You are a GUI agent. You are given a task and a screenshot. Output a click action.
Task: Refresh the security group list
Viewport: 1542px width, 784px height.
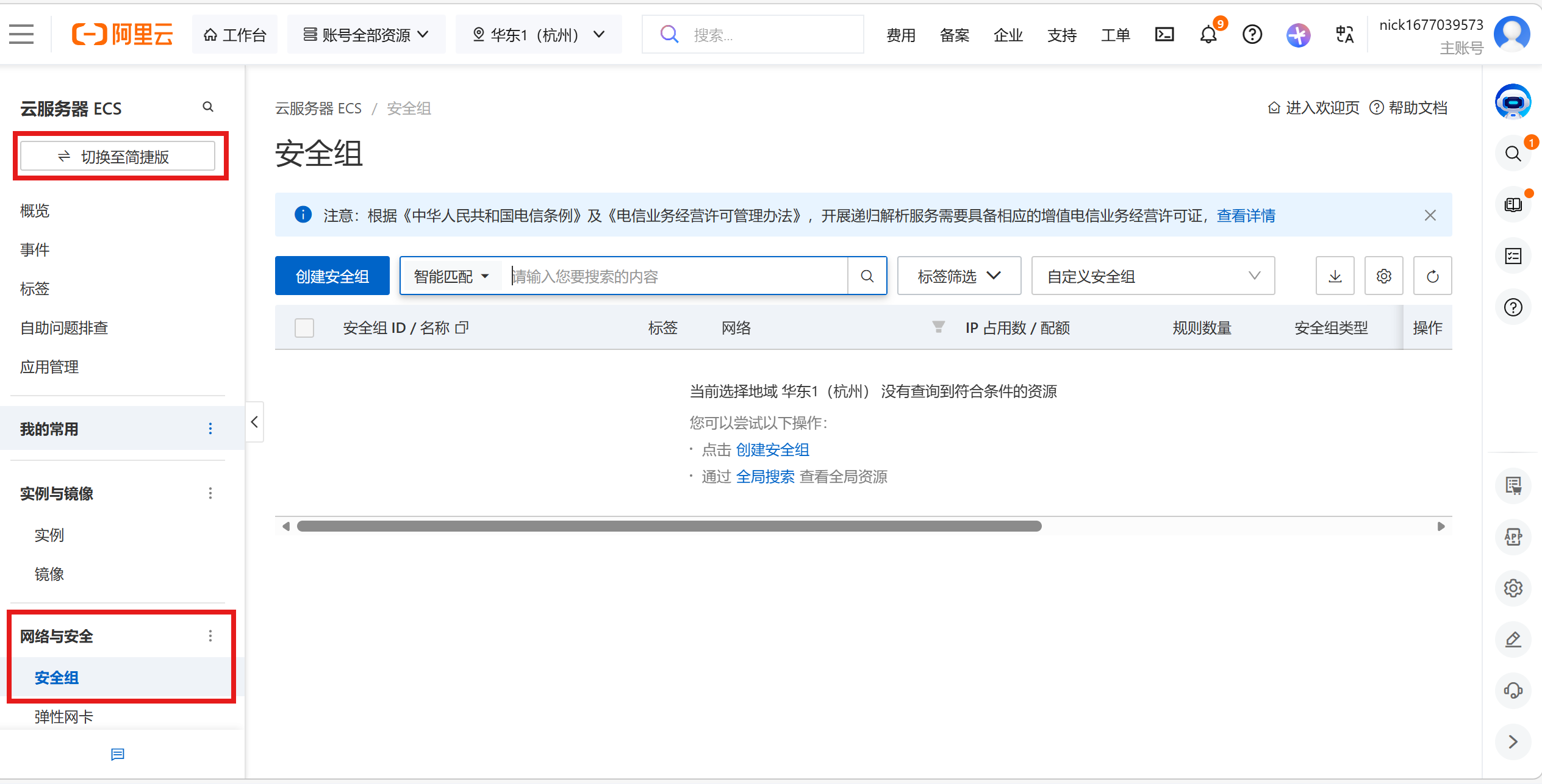[1432, 276]
